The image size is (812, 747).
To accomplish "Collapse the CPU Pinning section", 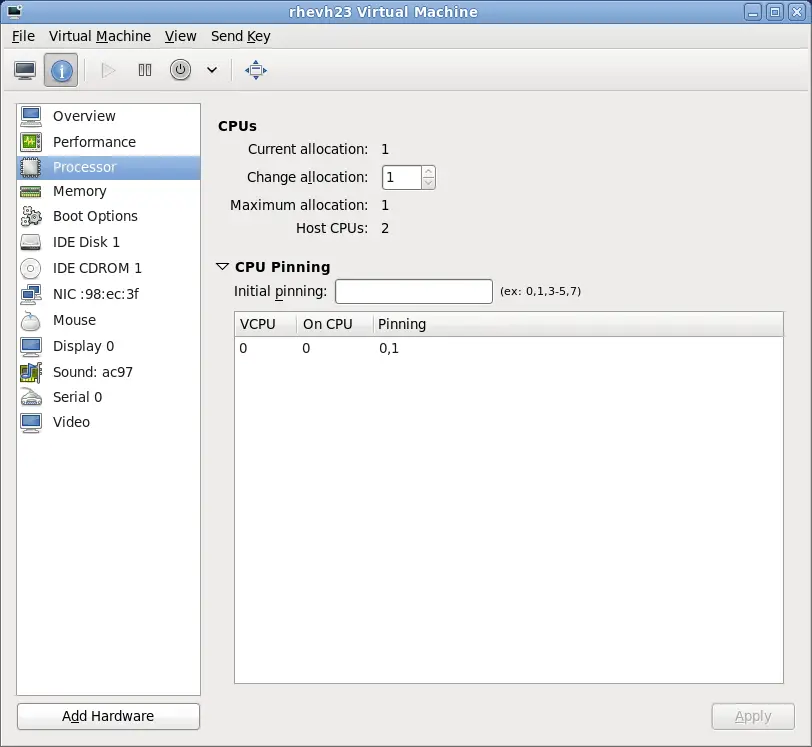I will [223, 267].
